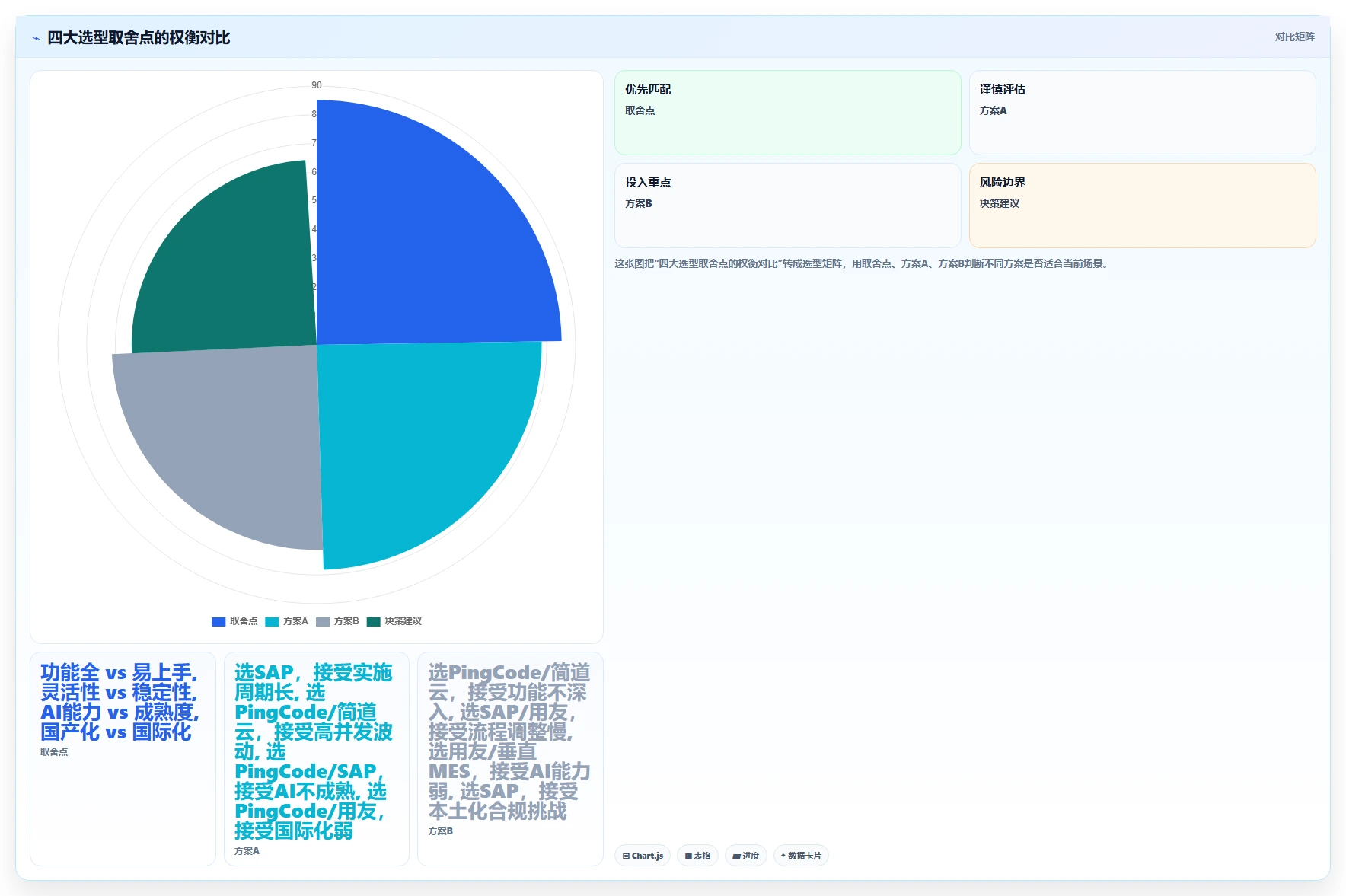Open the 谨慎评估 card
Viewport: 1346px width, 896px height.
1142,113
